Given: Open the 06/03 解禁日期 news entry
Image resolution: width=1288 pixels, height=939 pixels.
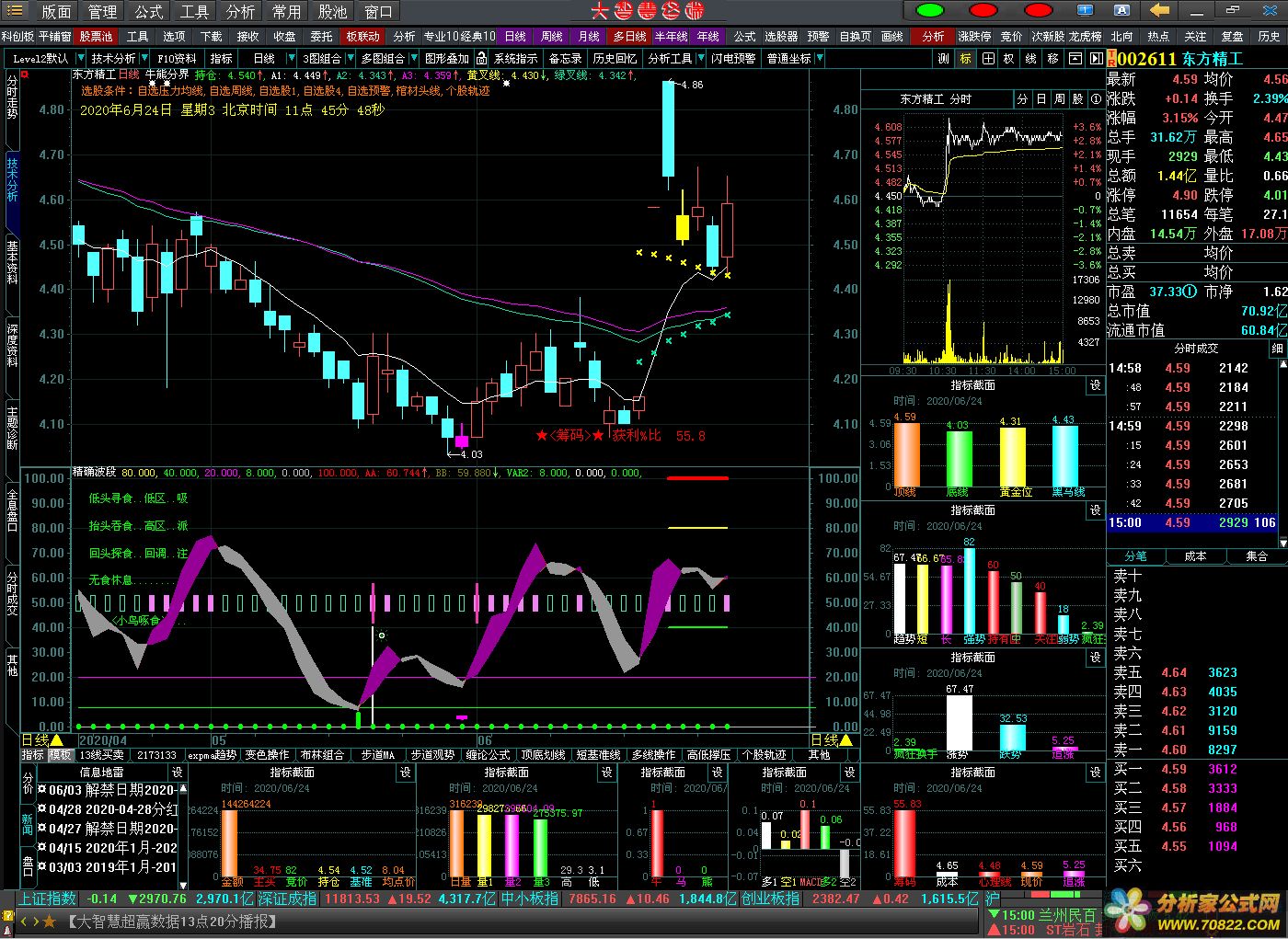Looking at the screenshot, I should tap(107, 790).
